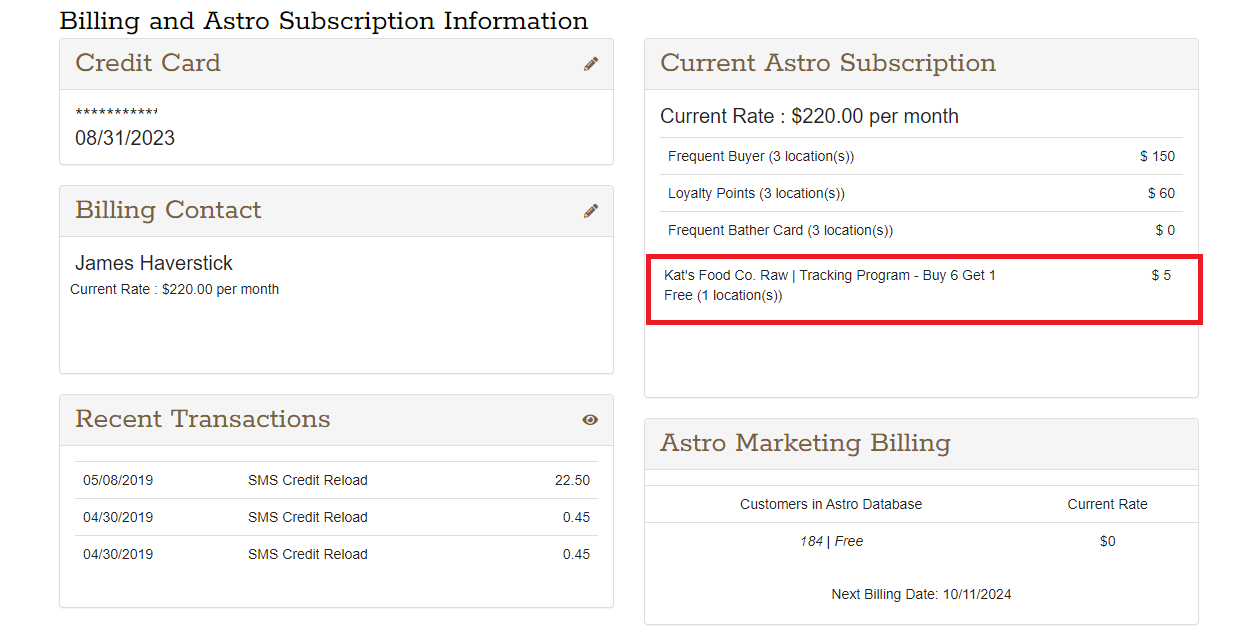Click the Current Astro Subscription header
Viewport: 1244px width, 640px height.
click(x=828, y=63)
